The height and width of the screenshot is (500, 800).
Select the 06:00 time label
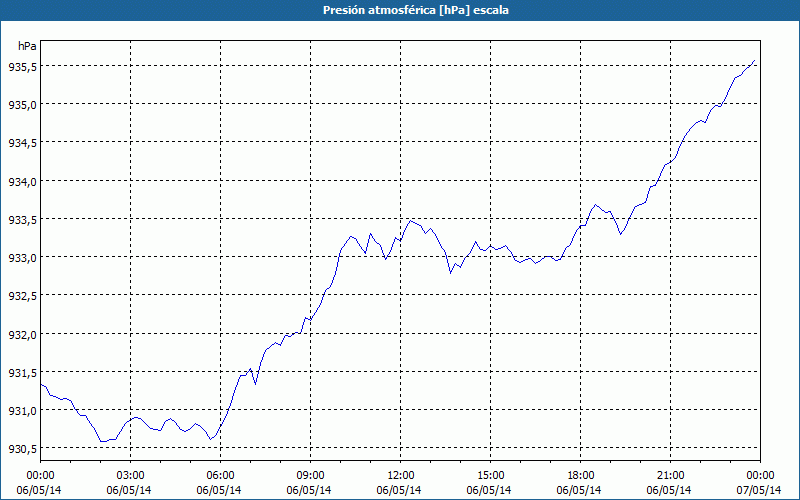[220, 476]
